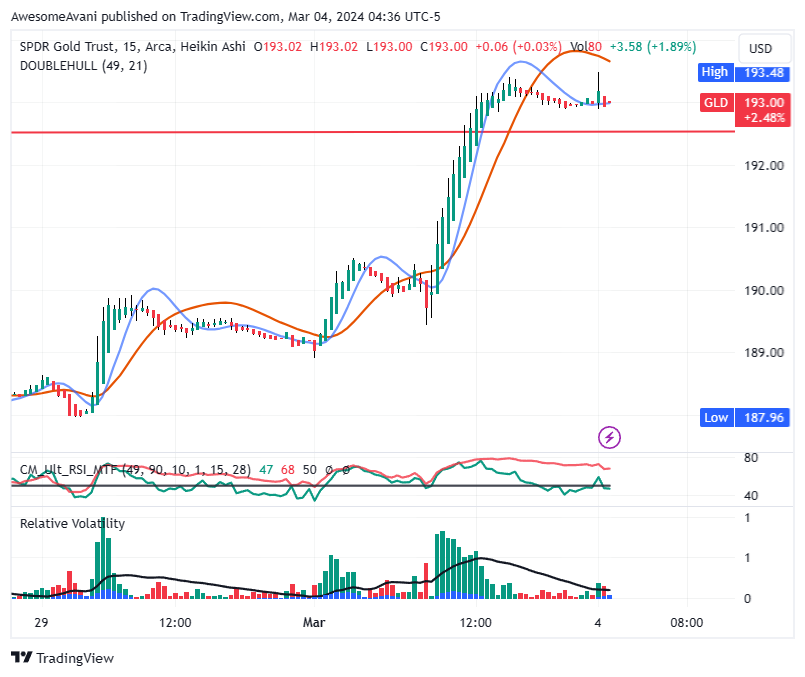
Task: Click the 192.00 price axis label
Action: [x=764, y=166]
